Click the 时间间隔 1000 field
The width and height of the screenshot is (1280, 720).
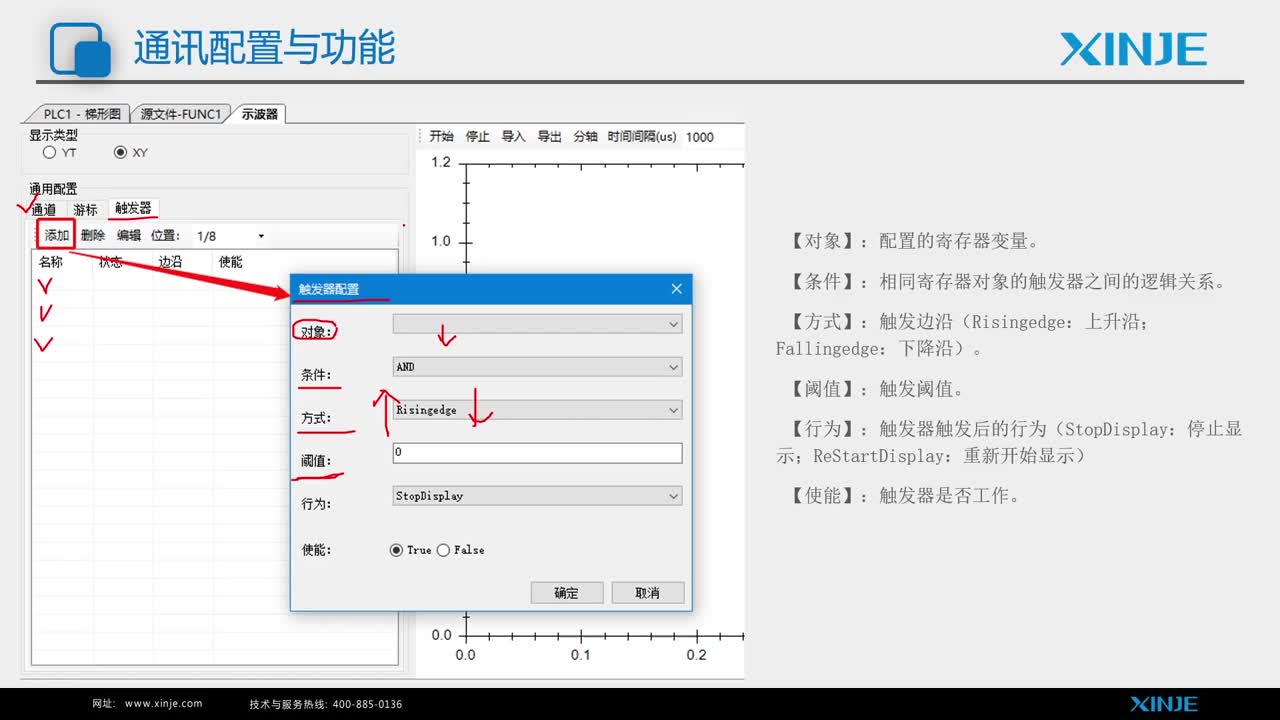(x=712, y=137)
